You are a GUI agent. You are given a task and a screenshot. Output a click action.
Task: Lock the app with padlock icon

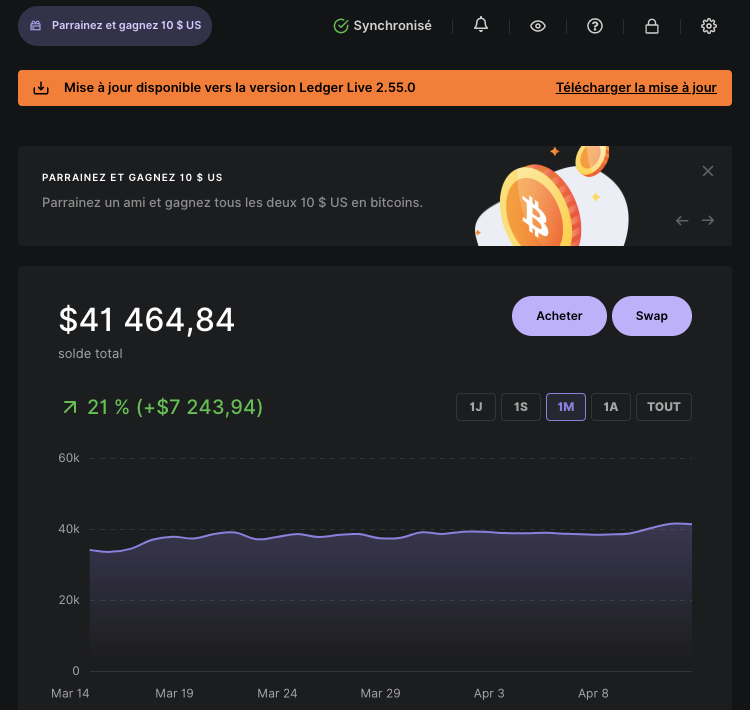coord(652,26)
